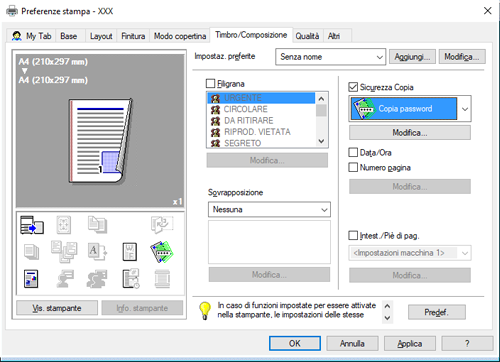Click the document with clock icon in the bottom row
The height and width of the screenshot is (362, 500).
coord(131,279)
